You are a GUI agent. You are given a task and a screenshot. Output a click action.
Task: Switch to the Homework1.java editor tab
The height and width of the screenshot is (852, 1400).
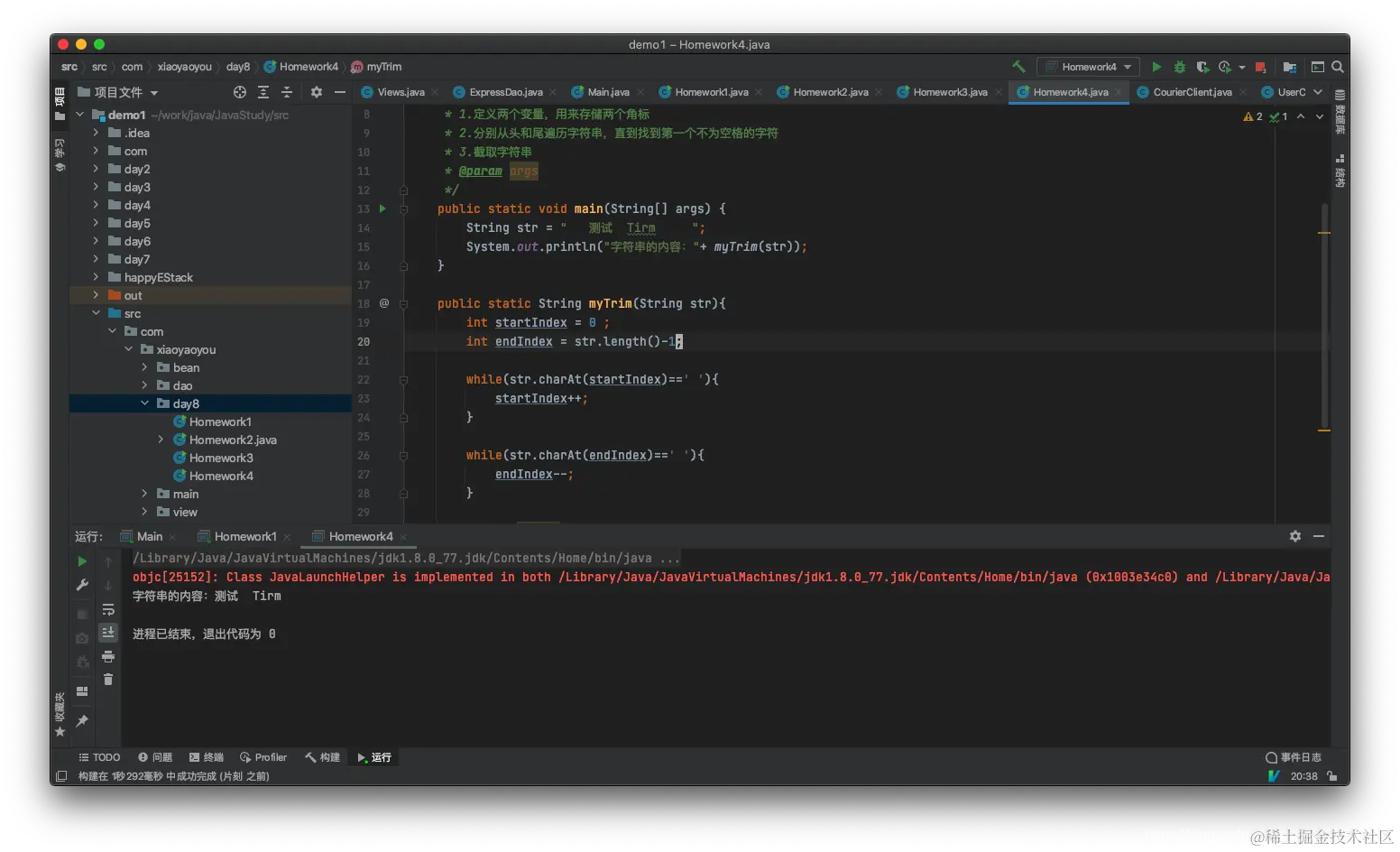click(x=711, y=92)
